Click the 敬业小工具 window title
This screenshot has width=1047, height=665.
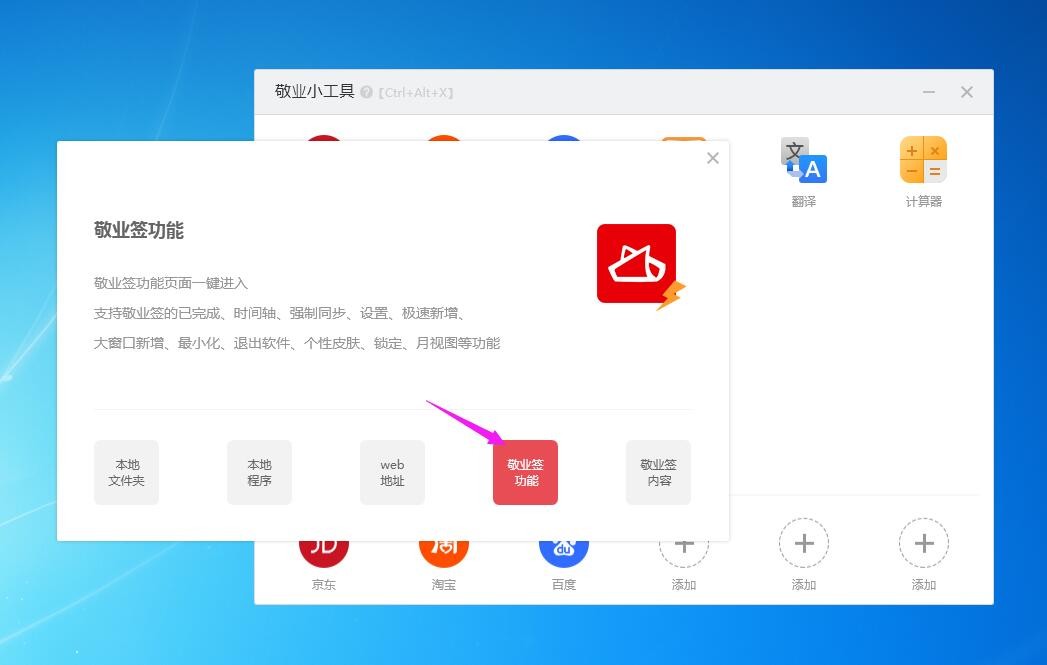pos(315,91)
